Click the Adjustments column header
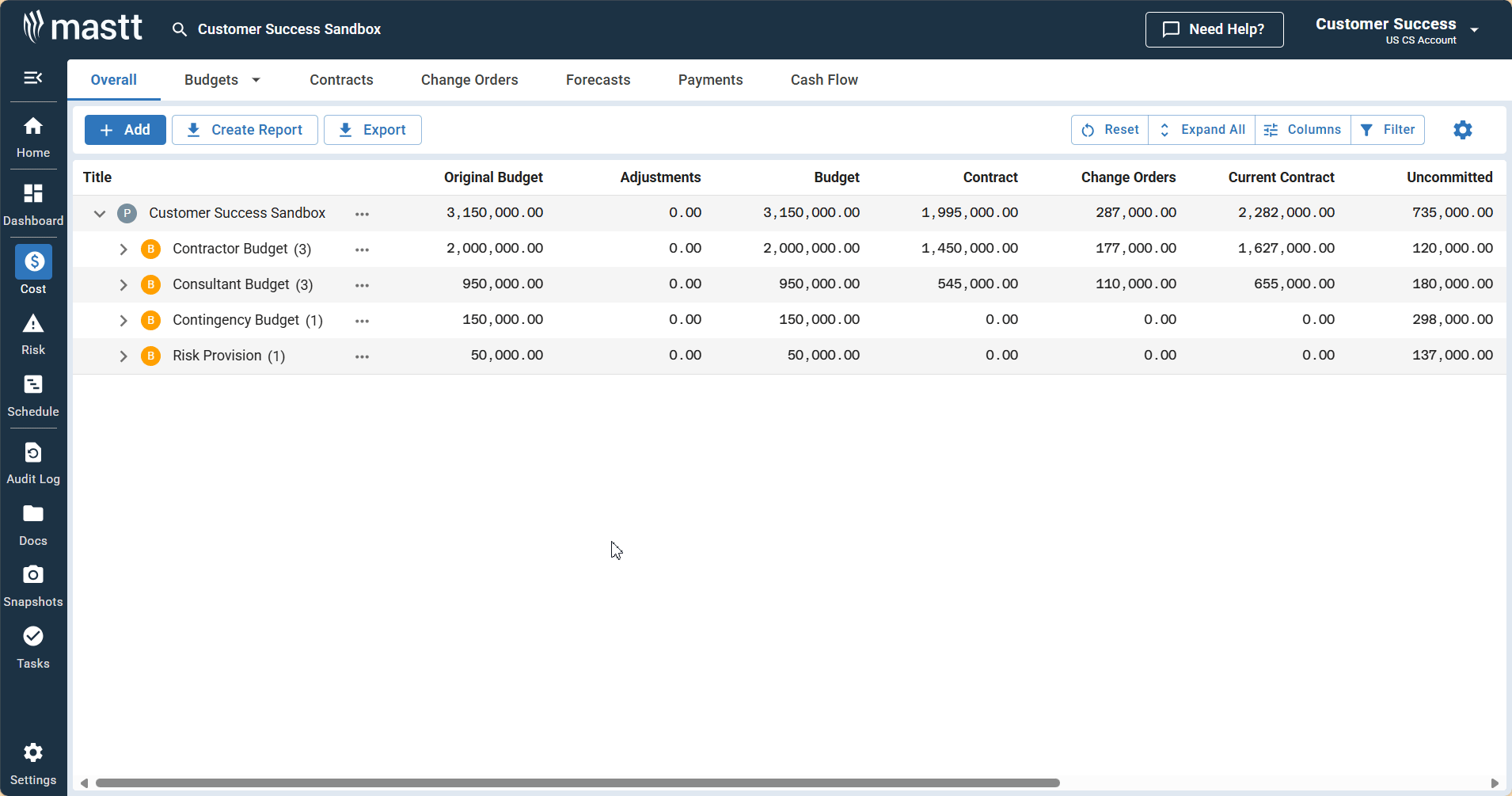1512x796 pixels. [x=660, y=177]
